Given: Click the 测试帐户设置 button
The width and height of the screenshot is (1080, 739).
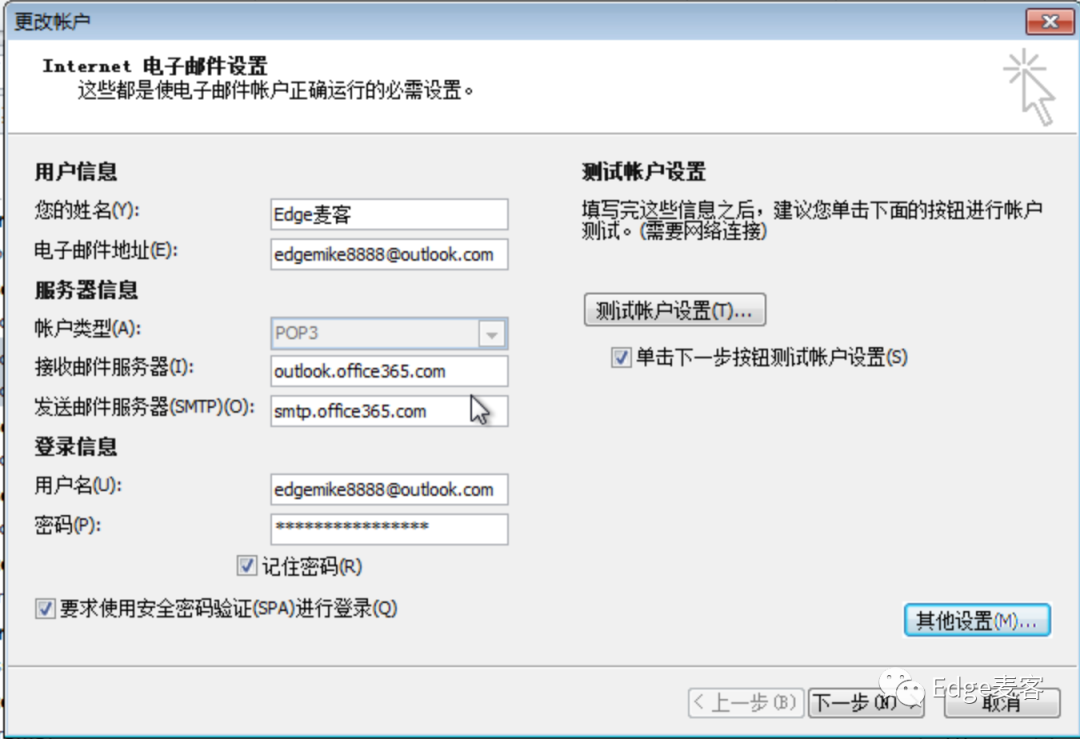Looking at the screenshot, I should (x=674, y=310).
